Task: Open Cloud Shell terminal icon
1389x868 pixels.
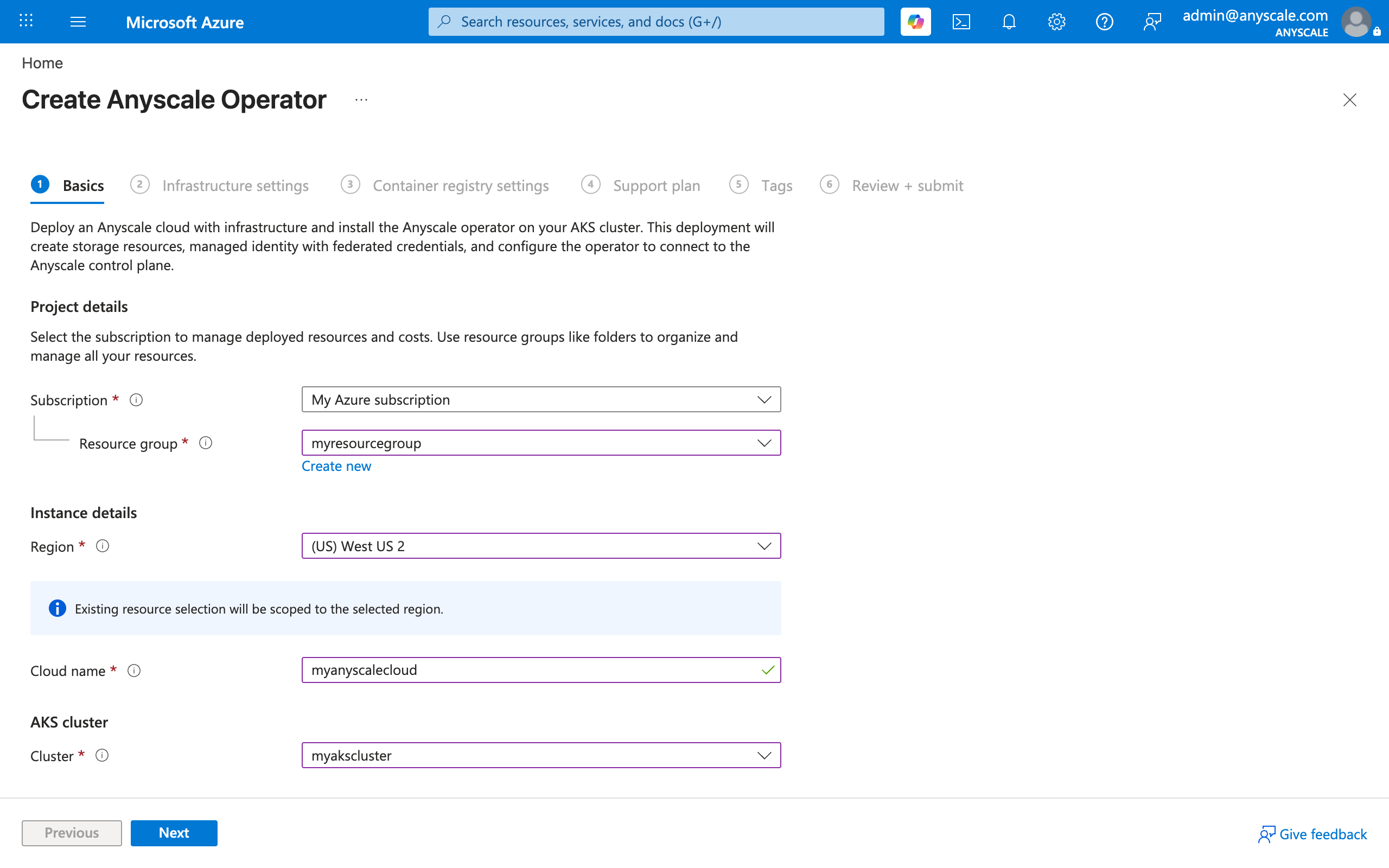Action: (x=961, y=22)
